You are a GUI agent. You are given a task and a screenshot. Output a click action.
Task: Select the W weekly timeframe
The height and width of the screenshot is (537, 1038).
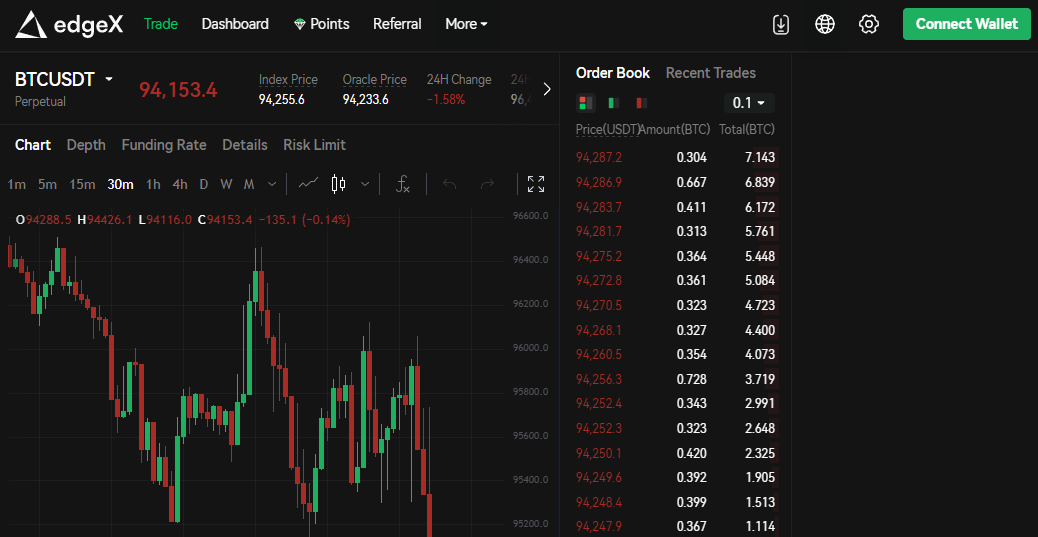(226, 184)
